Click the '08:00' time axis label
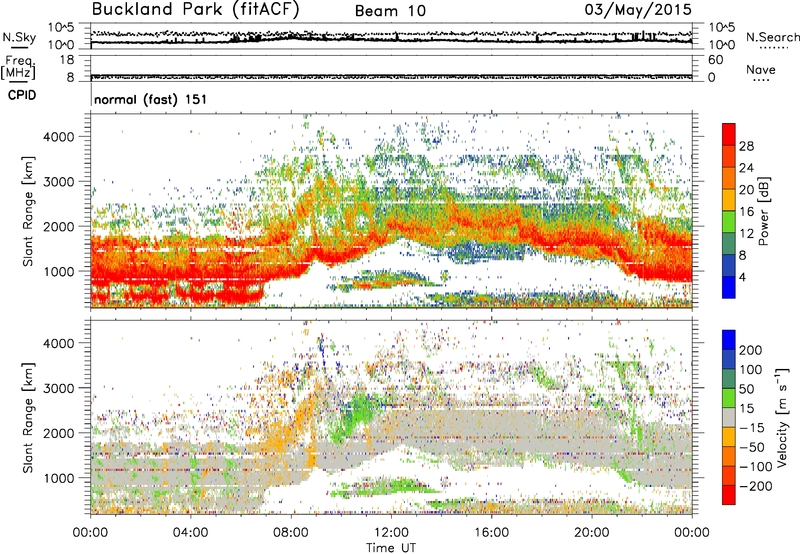This screenshot has width=800, height=554. 291,533
